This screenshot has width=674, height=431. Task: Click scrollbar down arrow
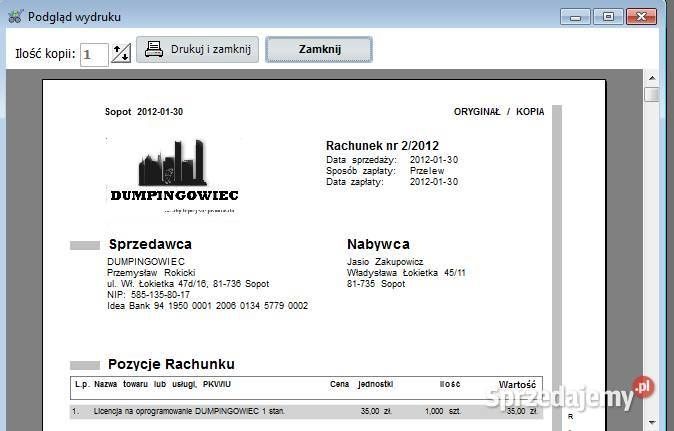tap(652, 422)
